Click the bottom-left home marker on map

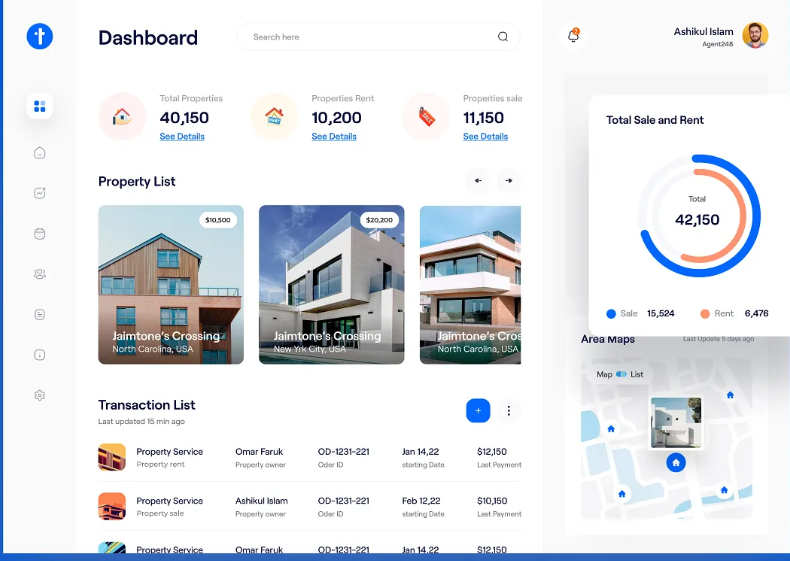(x=622, y=494)
